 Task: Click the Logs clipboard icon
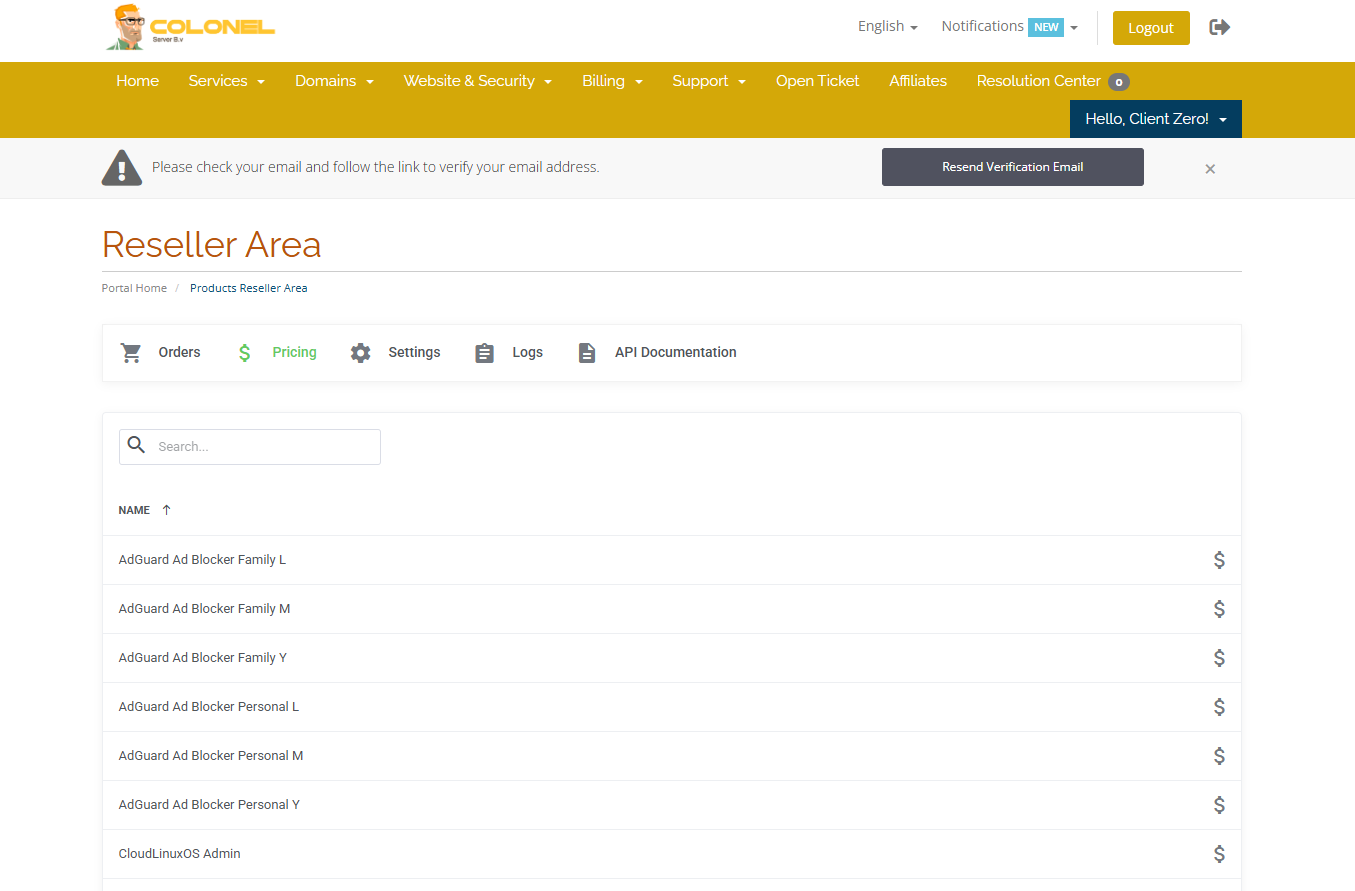pos(485,353)
